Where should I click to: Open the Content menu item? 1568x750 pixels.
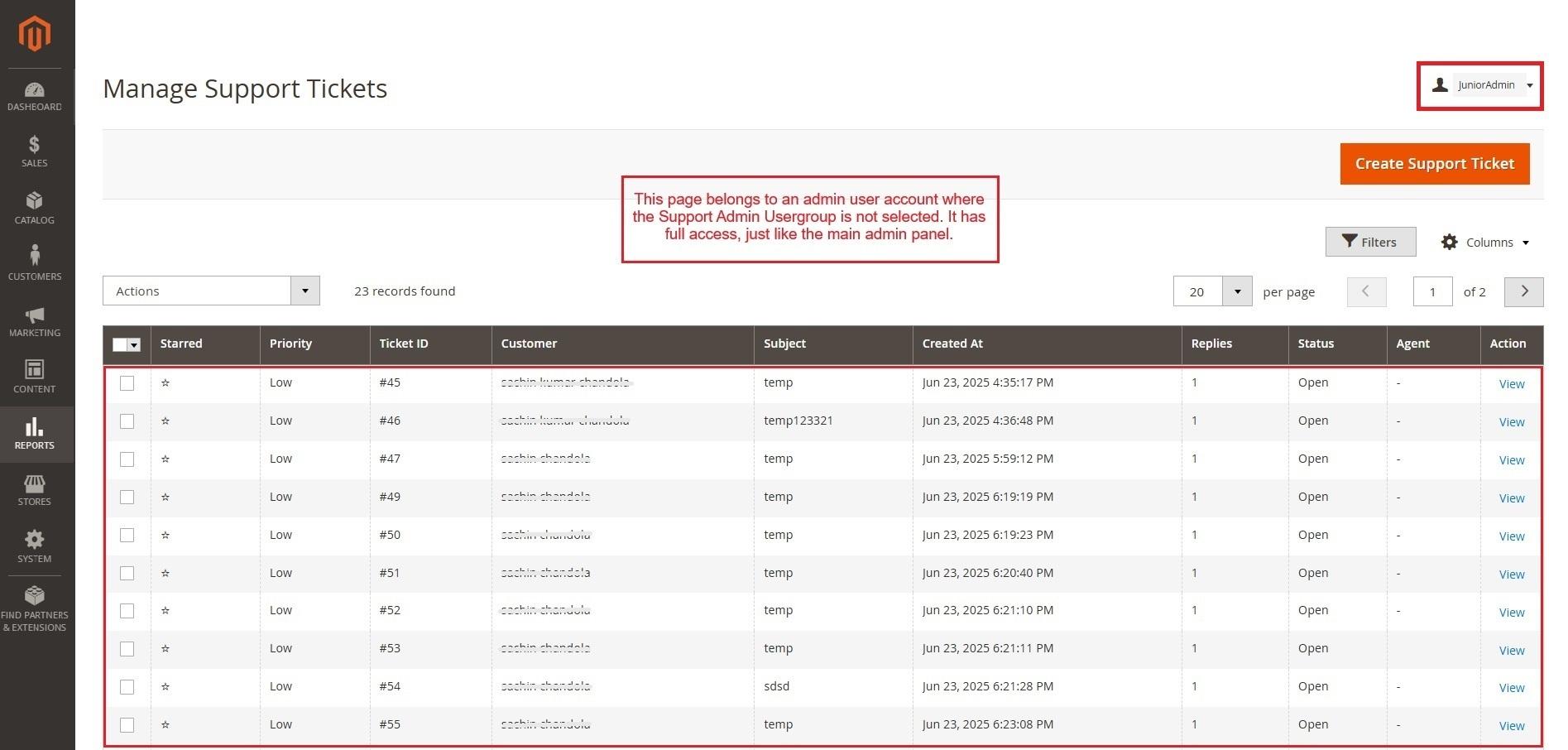point(34,377)
